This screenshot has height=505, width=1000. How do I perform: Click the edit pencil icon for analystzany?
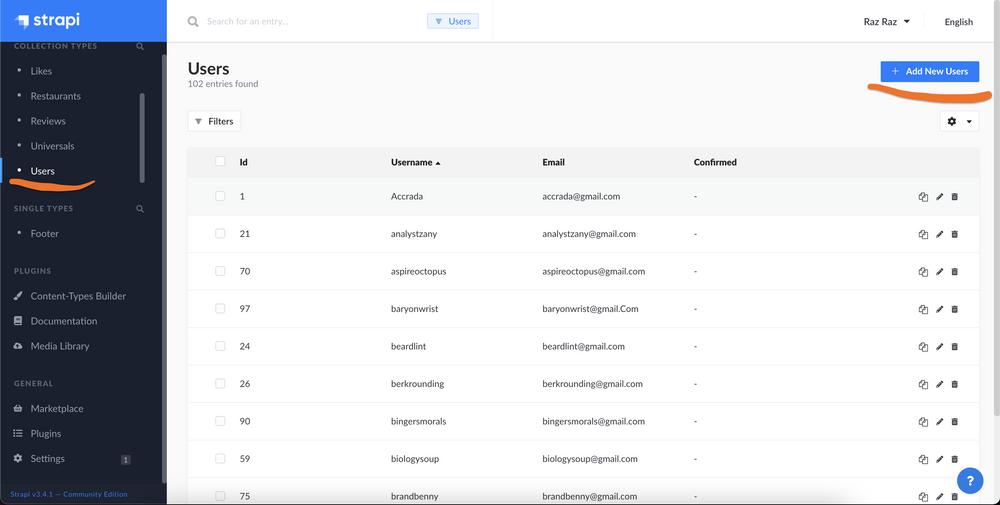939,234
